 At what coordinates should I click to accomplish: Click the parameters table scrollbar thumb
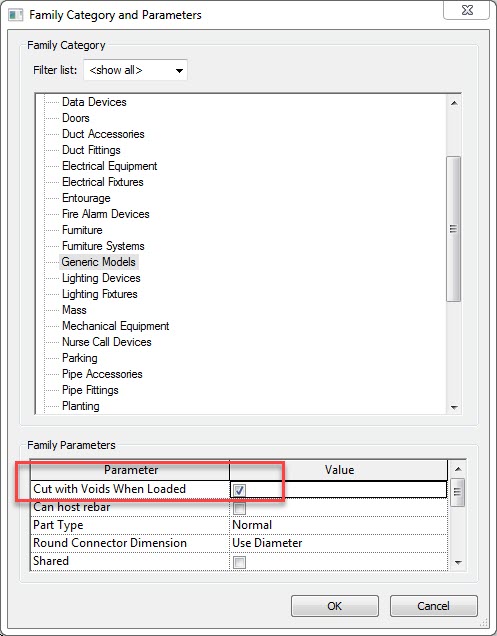[x=458, y=492]
